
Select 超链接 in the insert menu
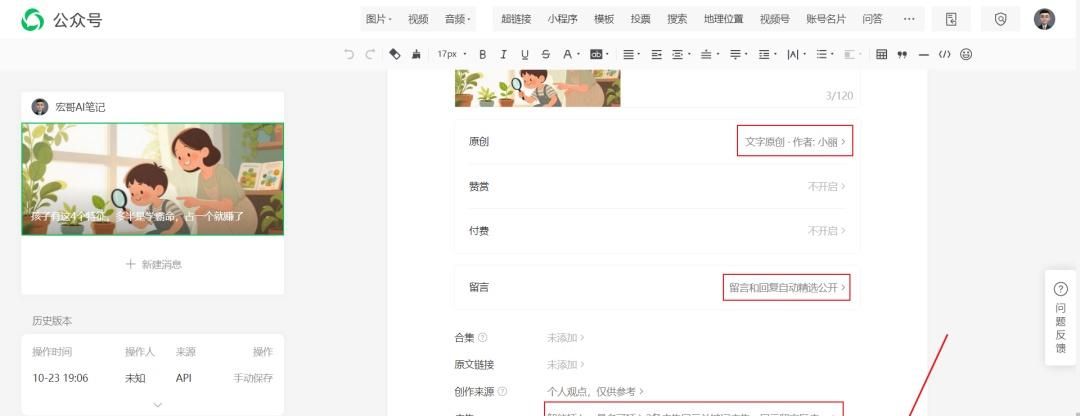(516, 19)
